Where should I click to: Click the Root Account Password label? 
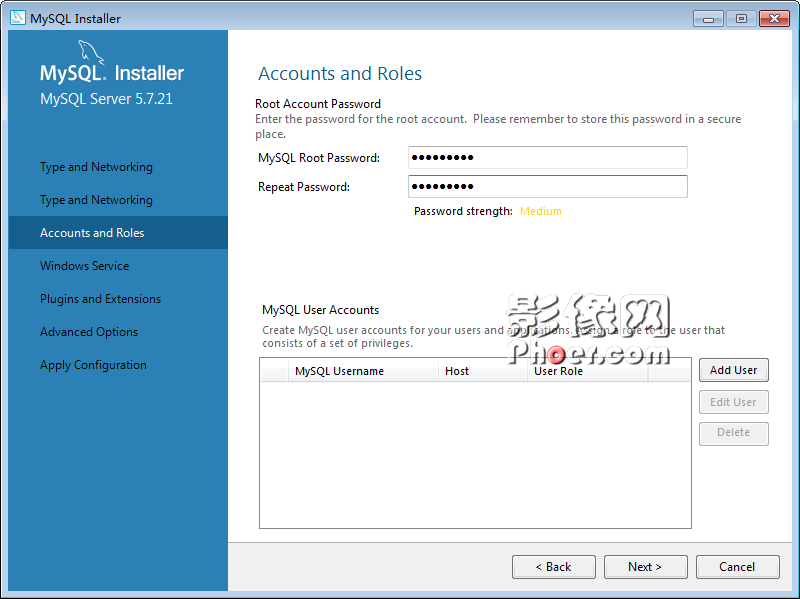(318, 104)
